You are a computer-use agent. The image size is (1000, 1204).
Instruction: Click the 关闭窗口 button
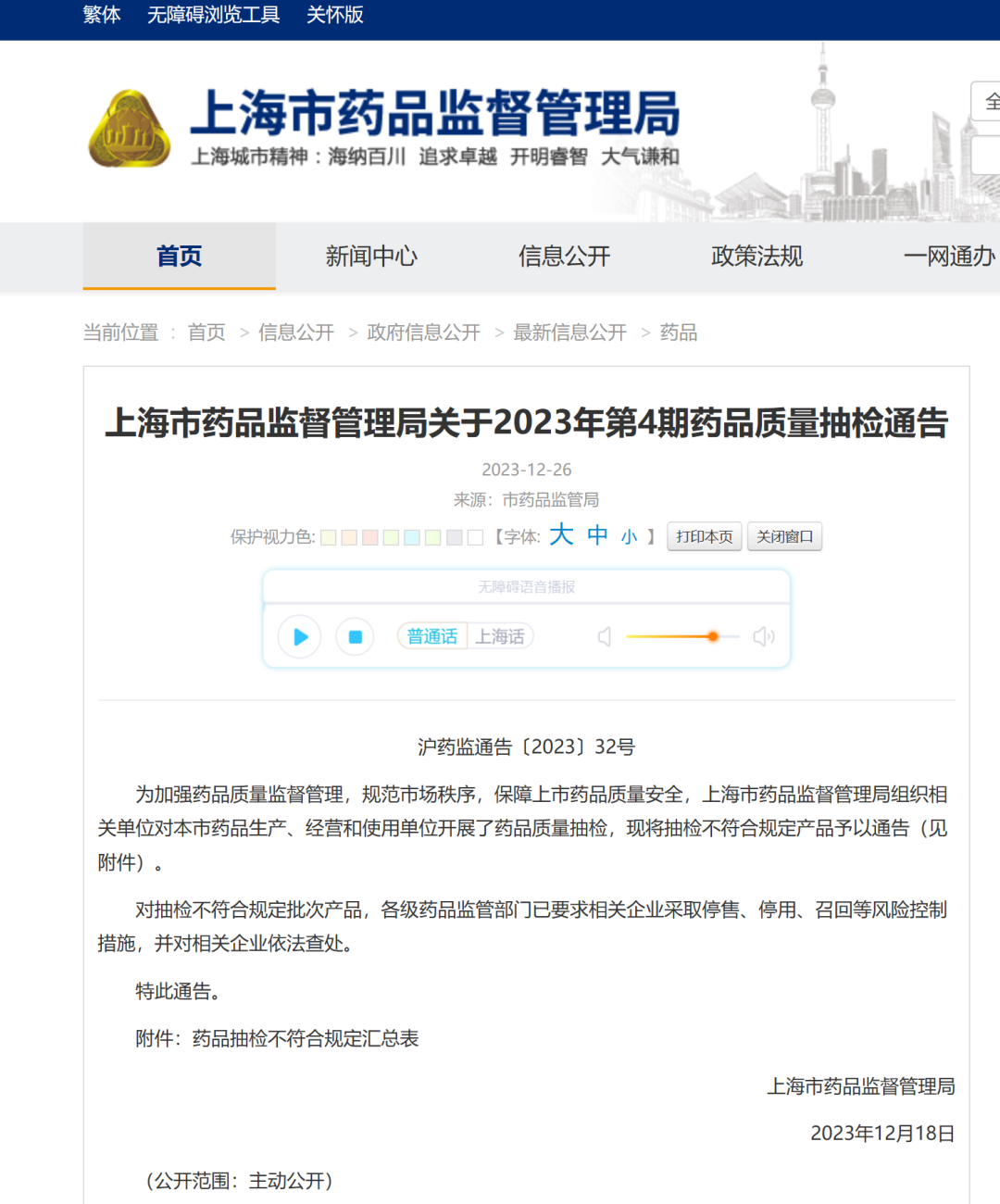785,536
